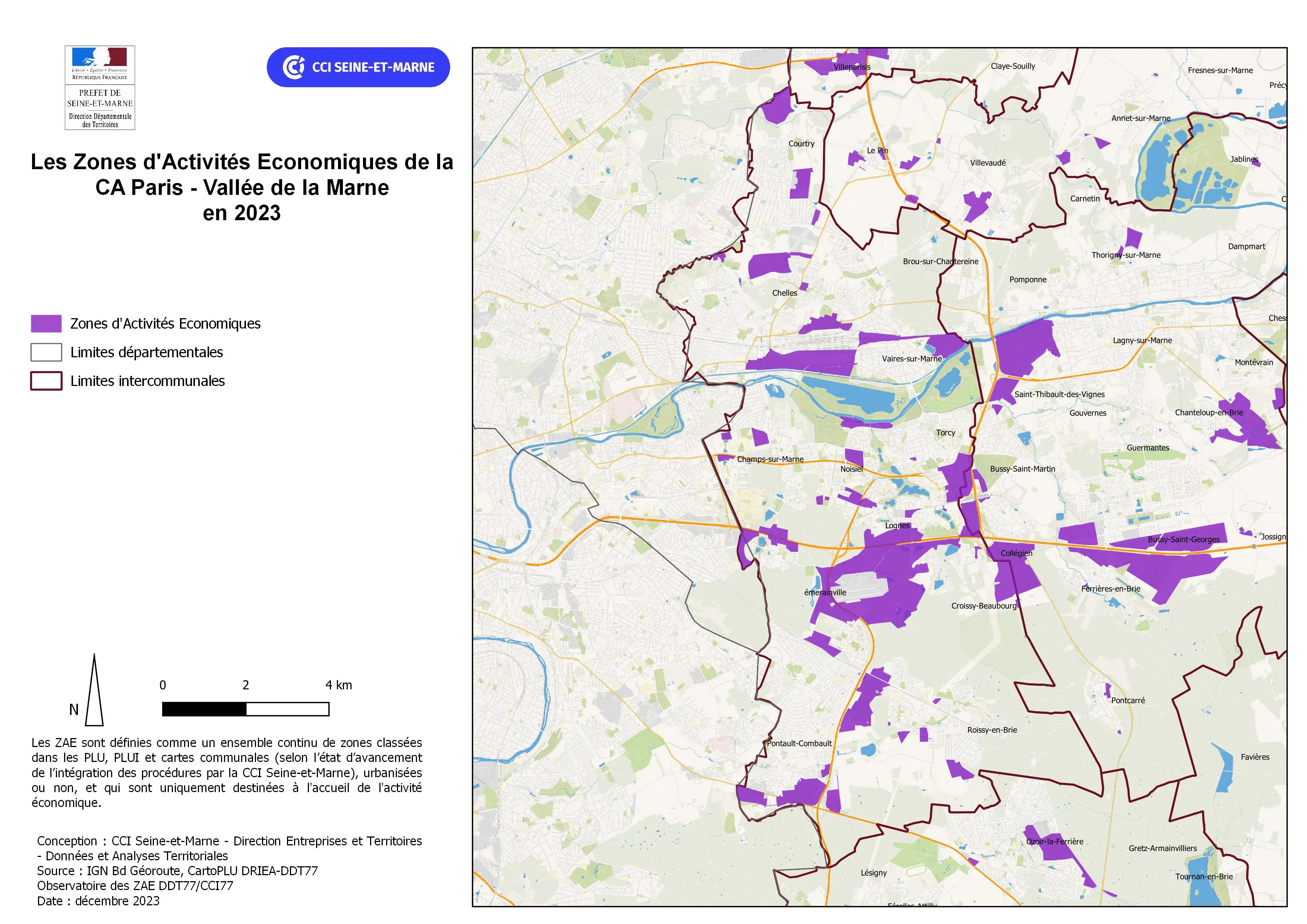Click the Croissy-Beaubourg map label
This screenshot has width=1307, height=924.
984,606
